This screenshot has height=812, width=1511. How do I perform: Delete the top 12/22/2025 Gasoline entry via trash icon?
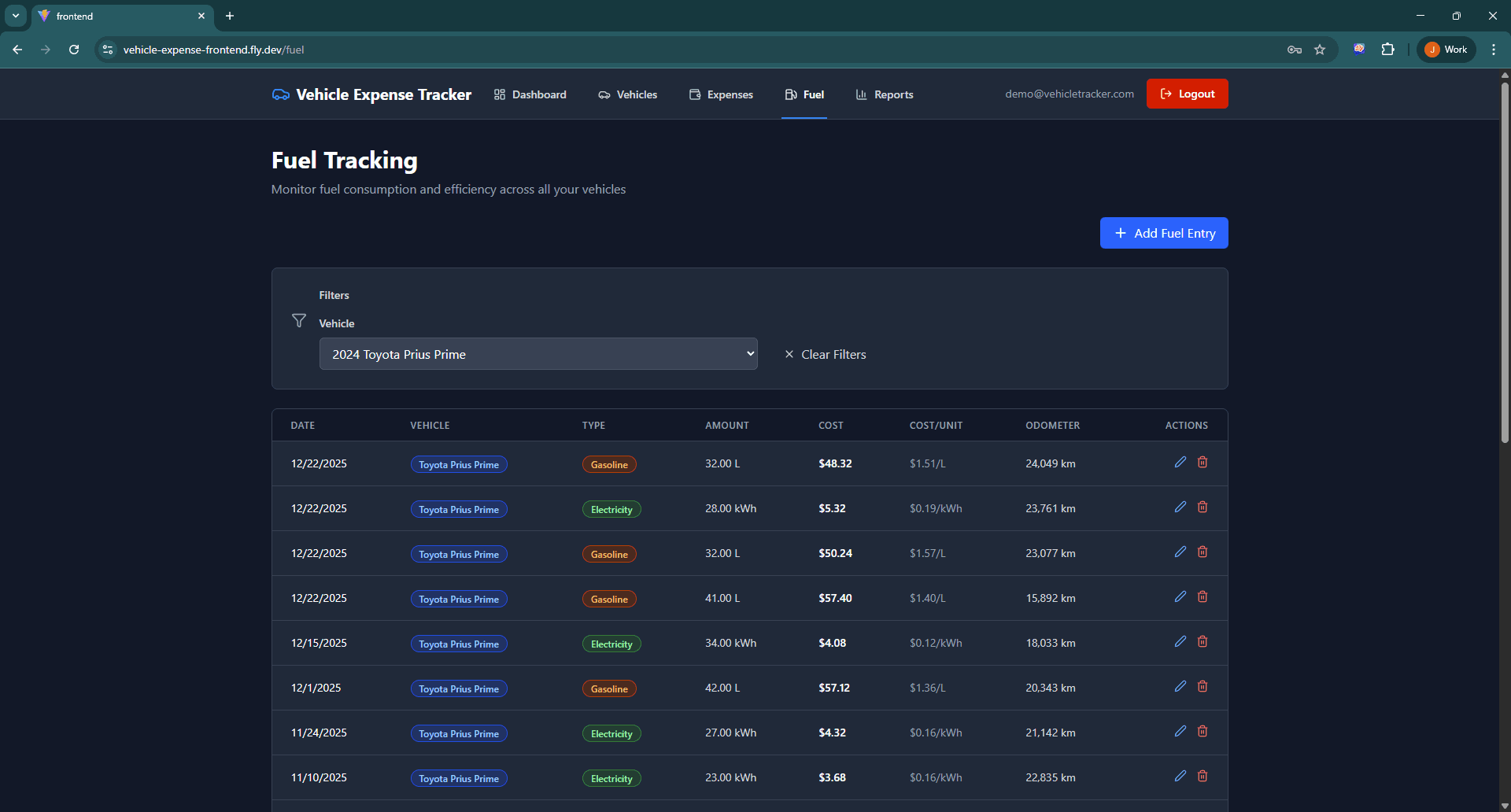[x=1202, y=462]
